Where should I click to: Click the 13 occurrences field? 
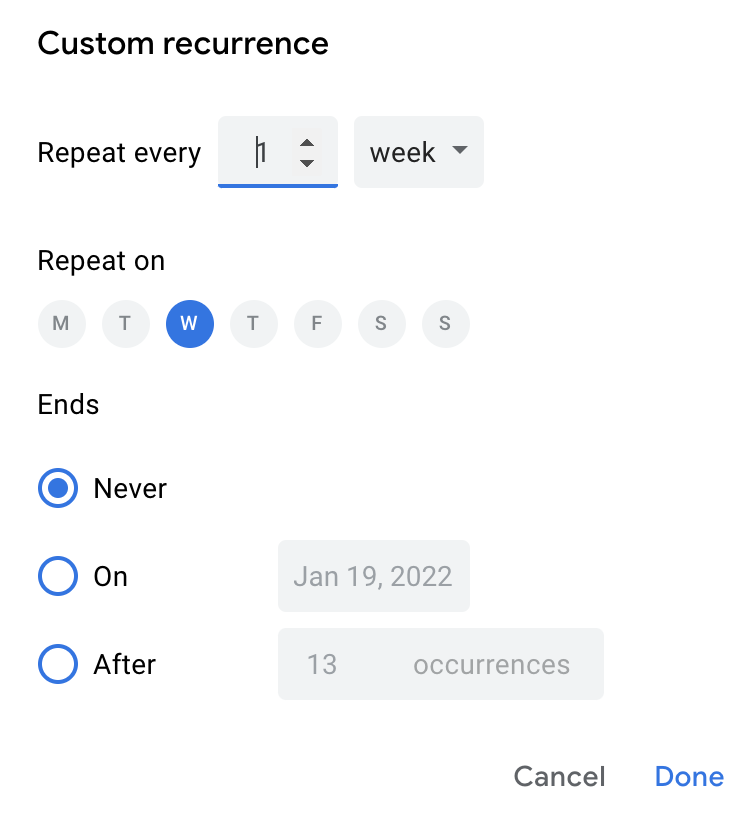coord(440,664)
